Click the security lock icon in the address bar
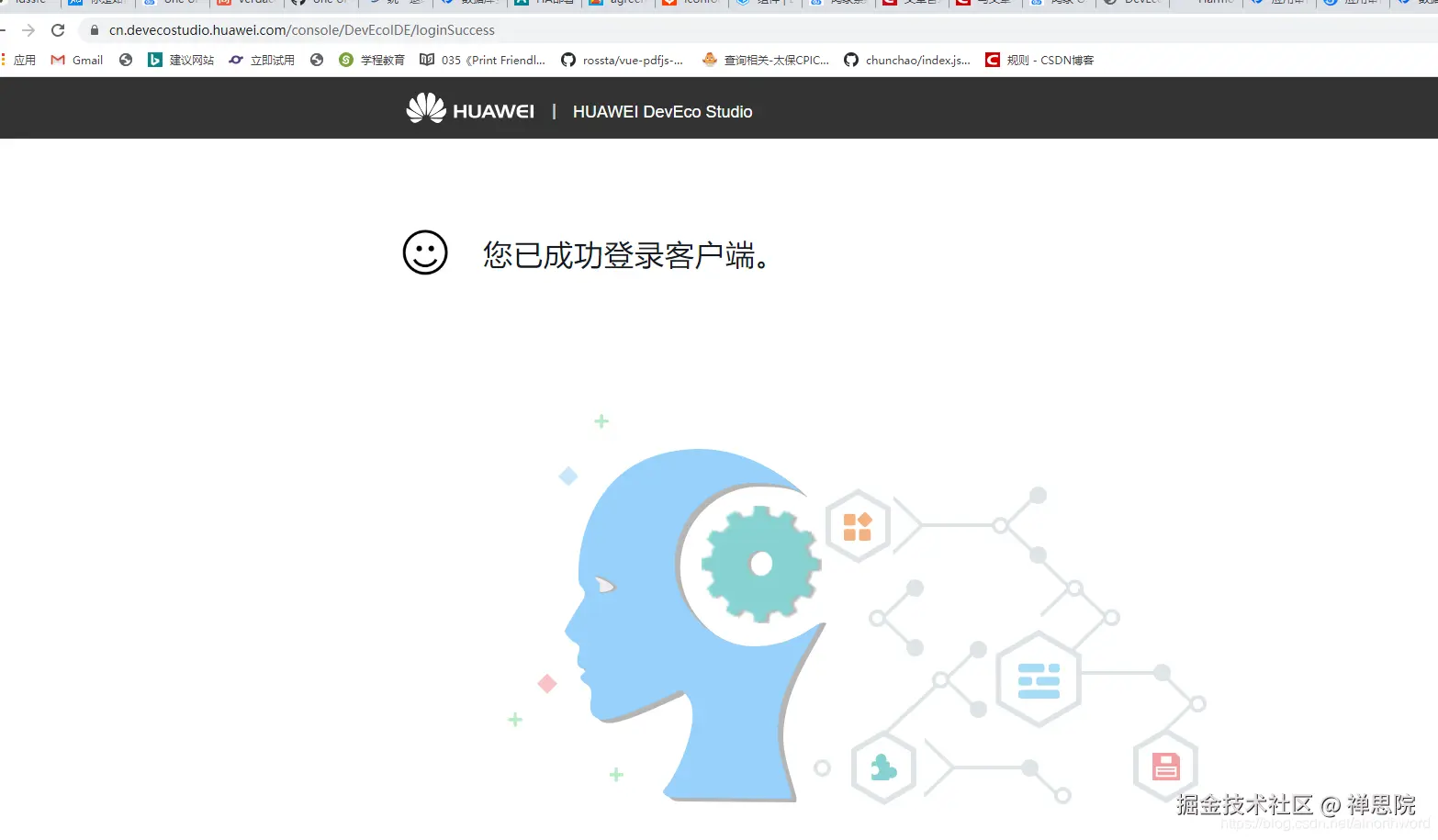 (x=94, y=29)
